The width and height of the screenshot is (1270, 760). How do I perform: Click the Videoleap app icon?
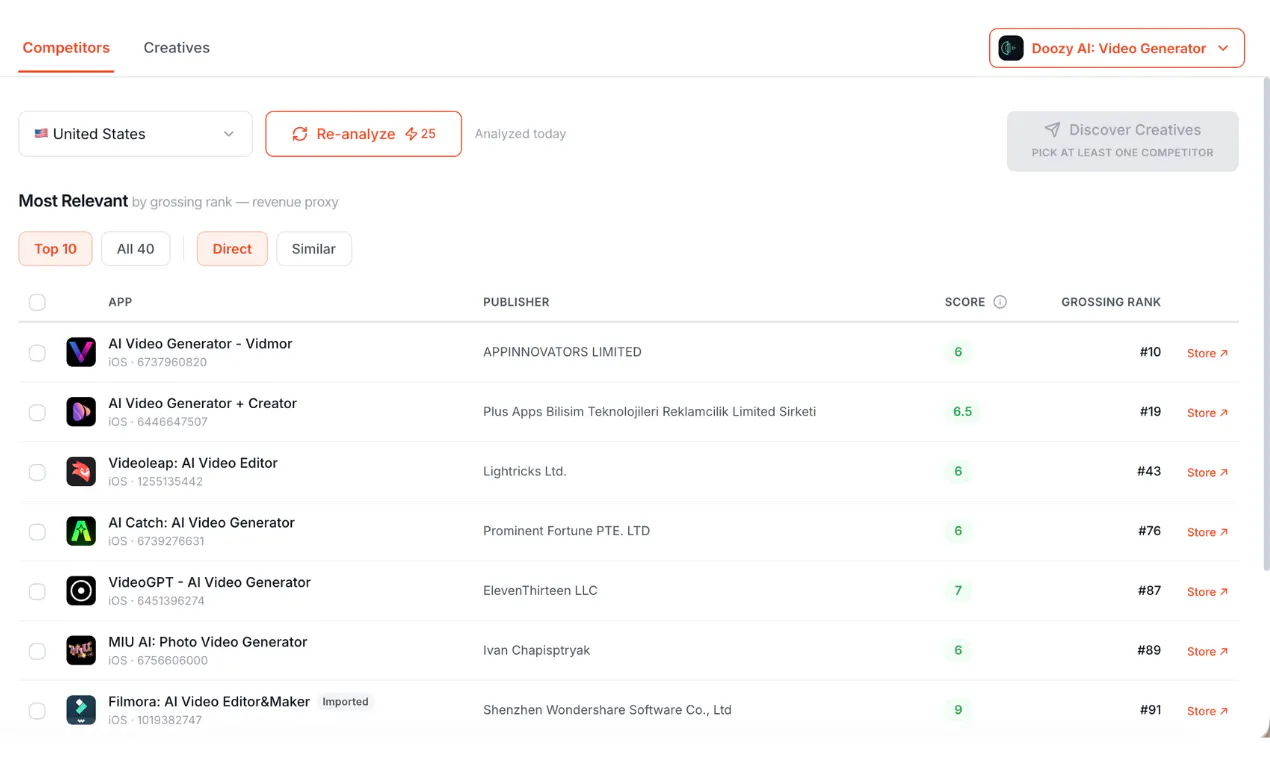coord(81,471)
